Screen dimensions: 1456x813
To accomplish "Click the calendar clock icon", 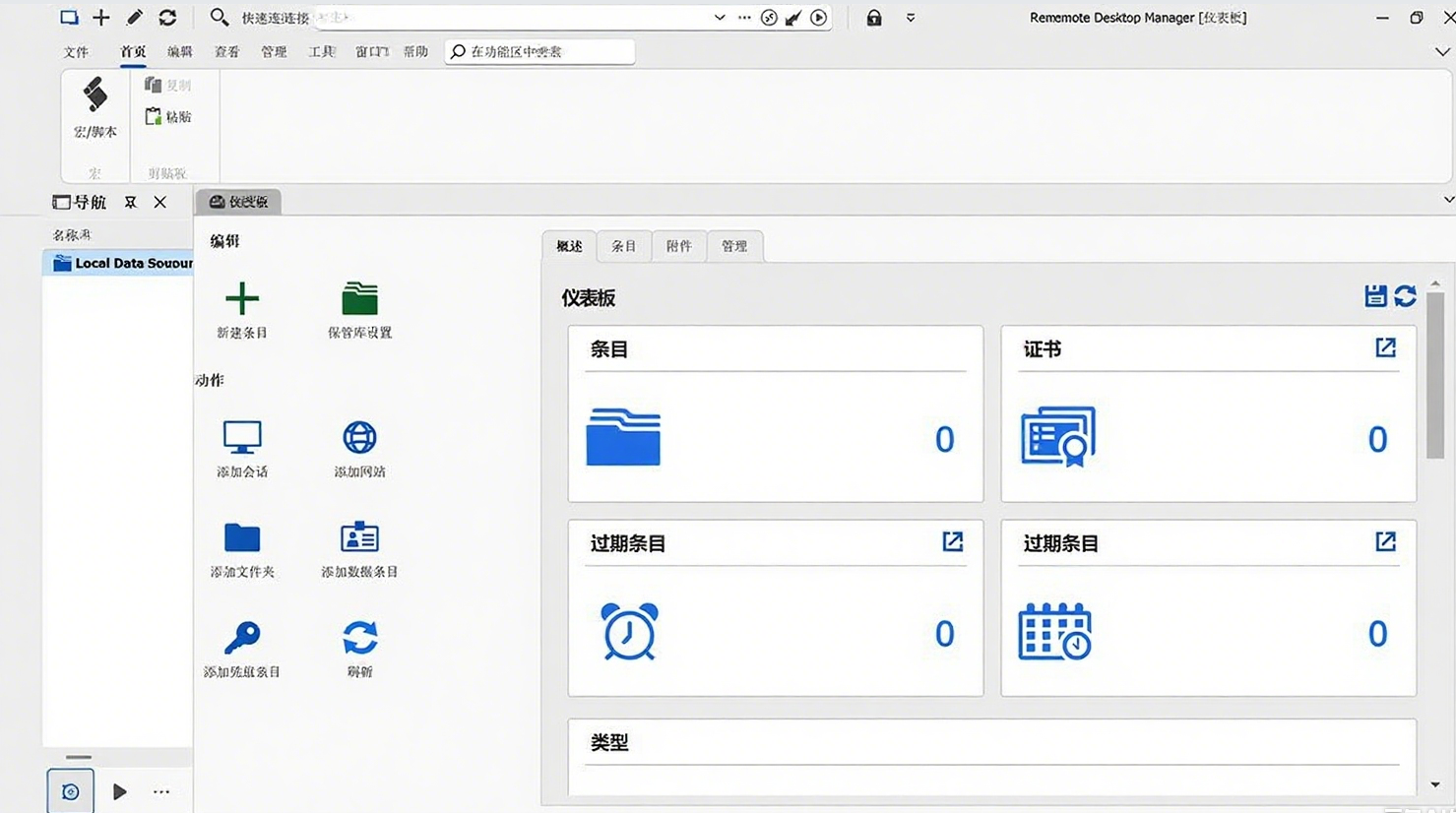I will tap(1054, 631).
